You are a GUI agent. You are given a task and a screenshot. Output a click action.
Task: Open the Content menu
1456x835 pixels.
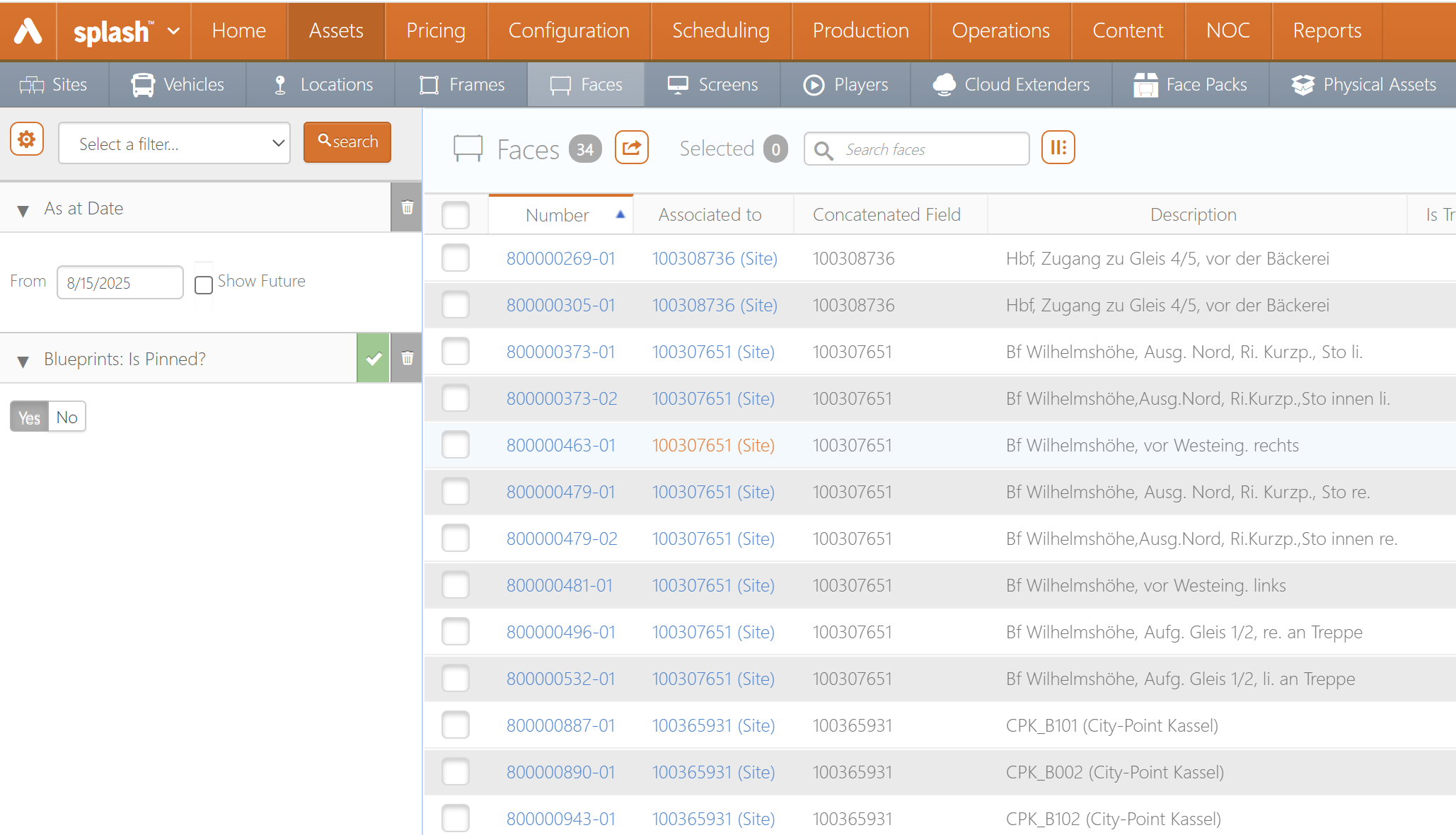pos(1128,30)
